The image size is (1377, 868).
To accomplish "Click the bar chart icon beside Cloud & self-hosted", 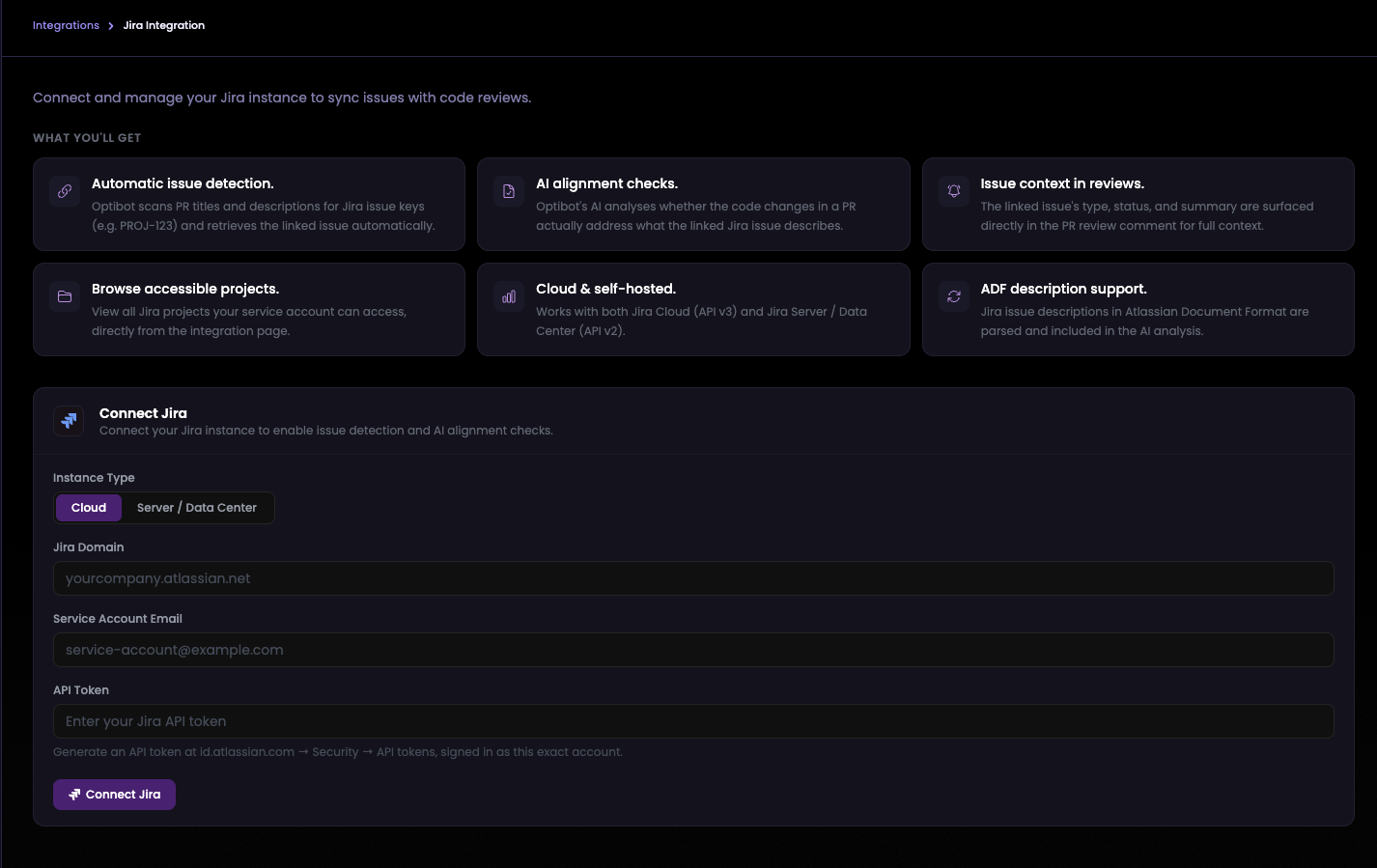I will pos(509,296).
